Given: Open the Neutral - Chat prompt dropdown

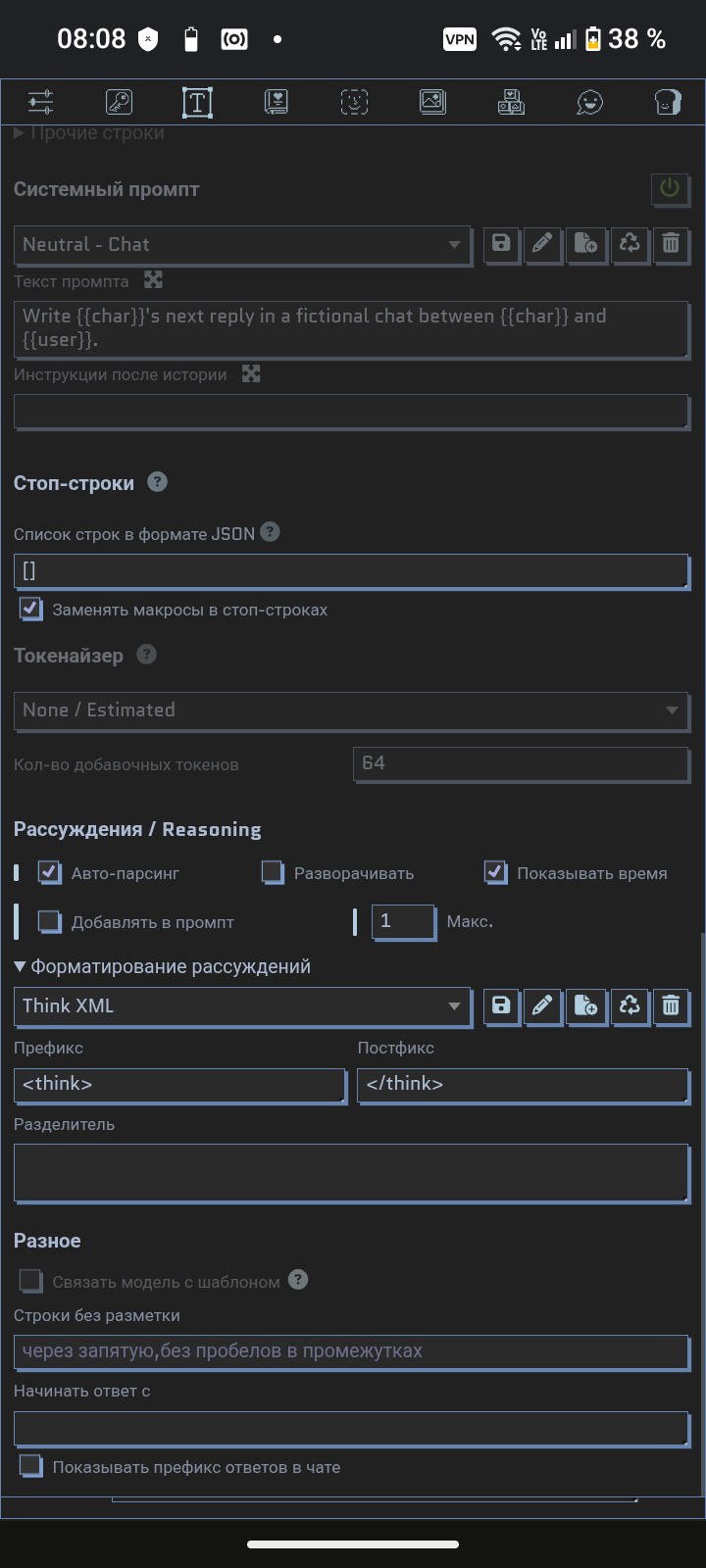Looking at the screenshot, I should tap(242, 245).
